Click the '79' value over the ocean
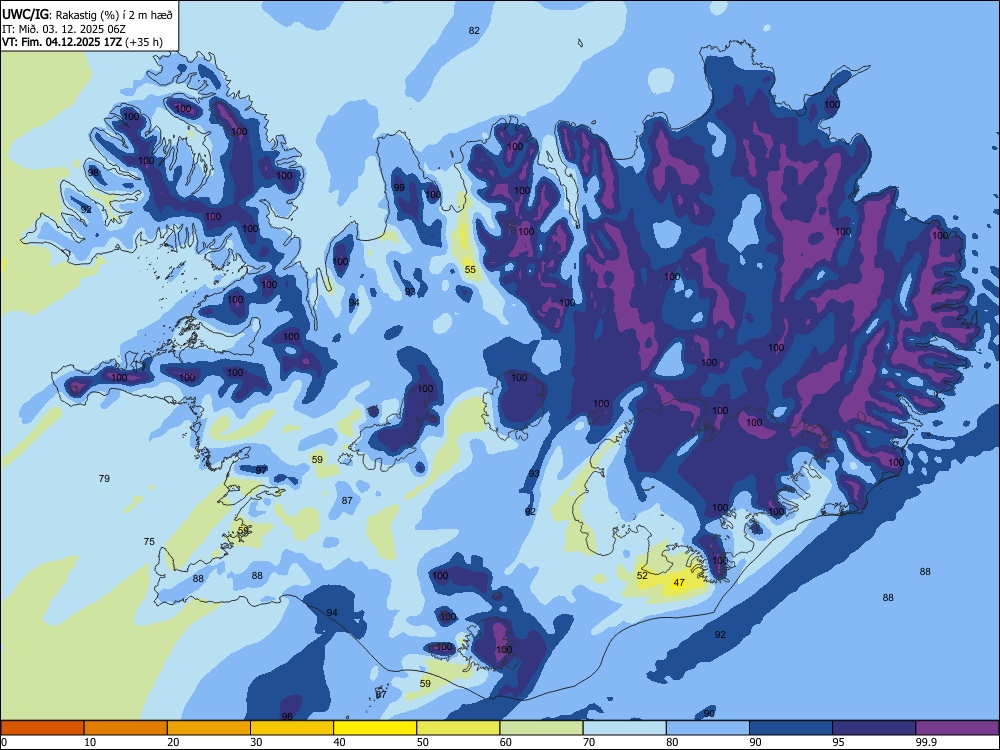1000x750 pixels. tap(105, 478)
